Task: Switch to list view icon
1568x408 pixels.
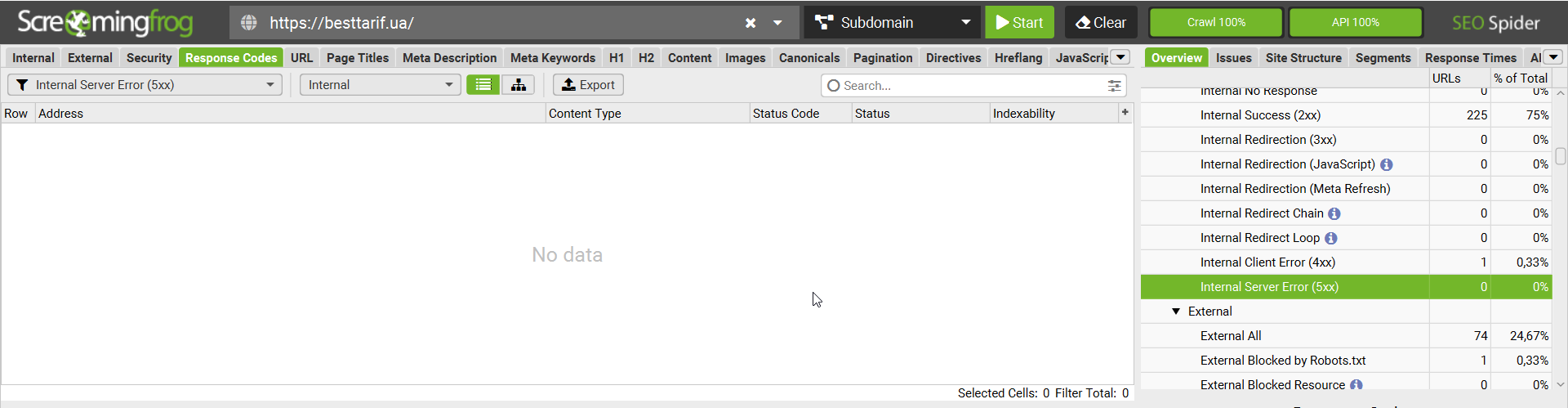Action: (483, 85)
